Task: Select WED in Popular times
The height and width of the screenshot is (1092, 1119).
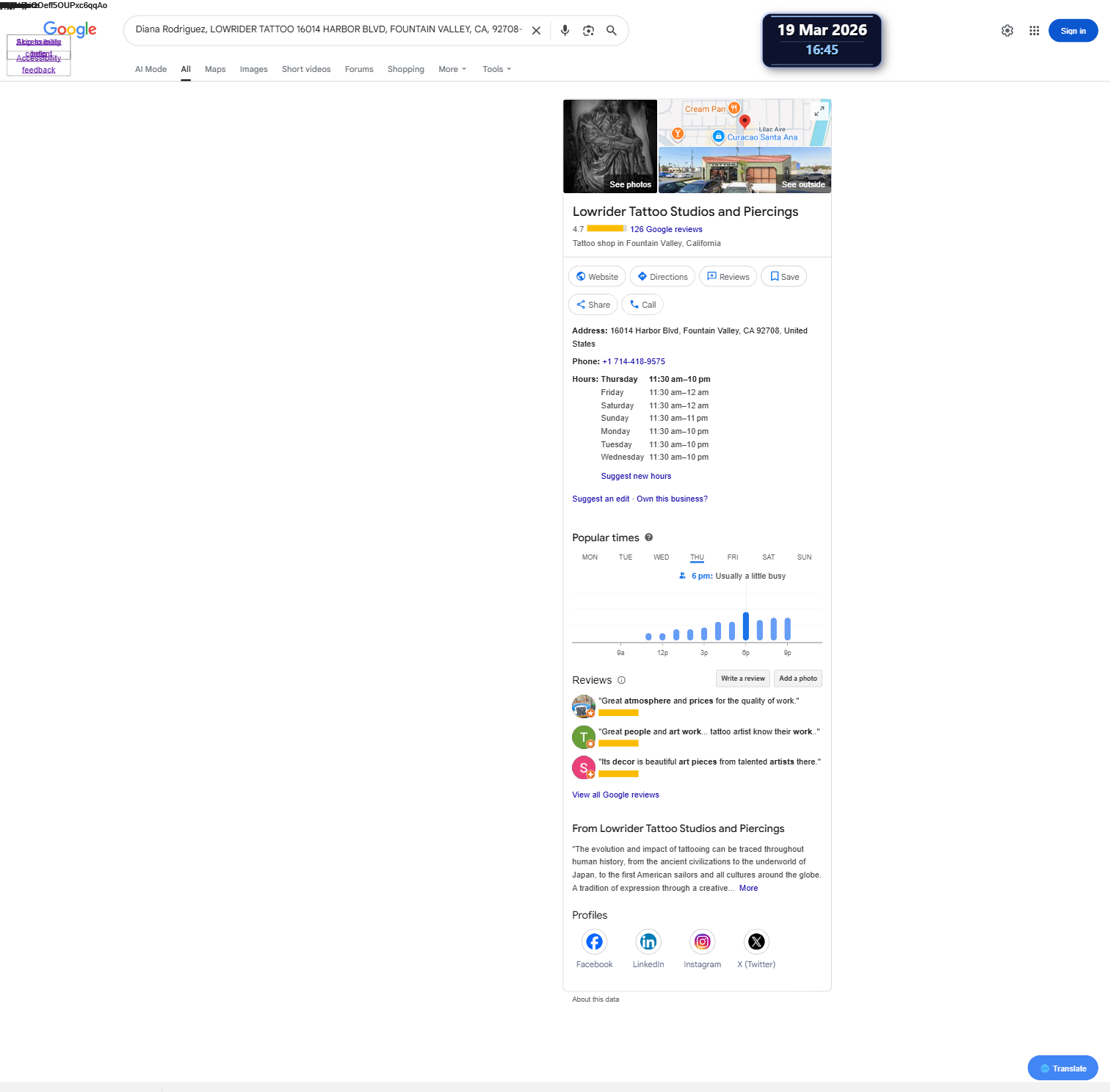Action: tap(662, 557)
